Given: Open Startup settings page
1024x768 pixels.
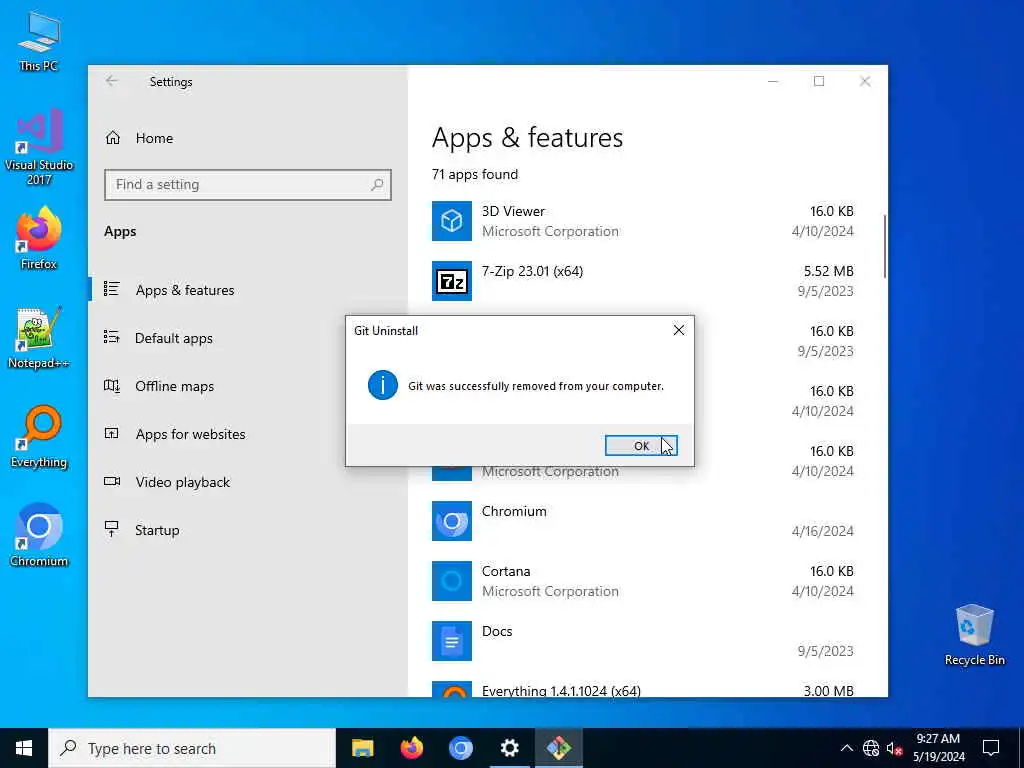Looking at the screenshot, I should [x=157, y=530].
